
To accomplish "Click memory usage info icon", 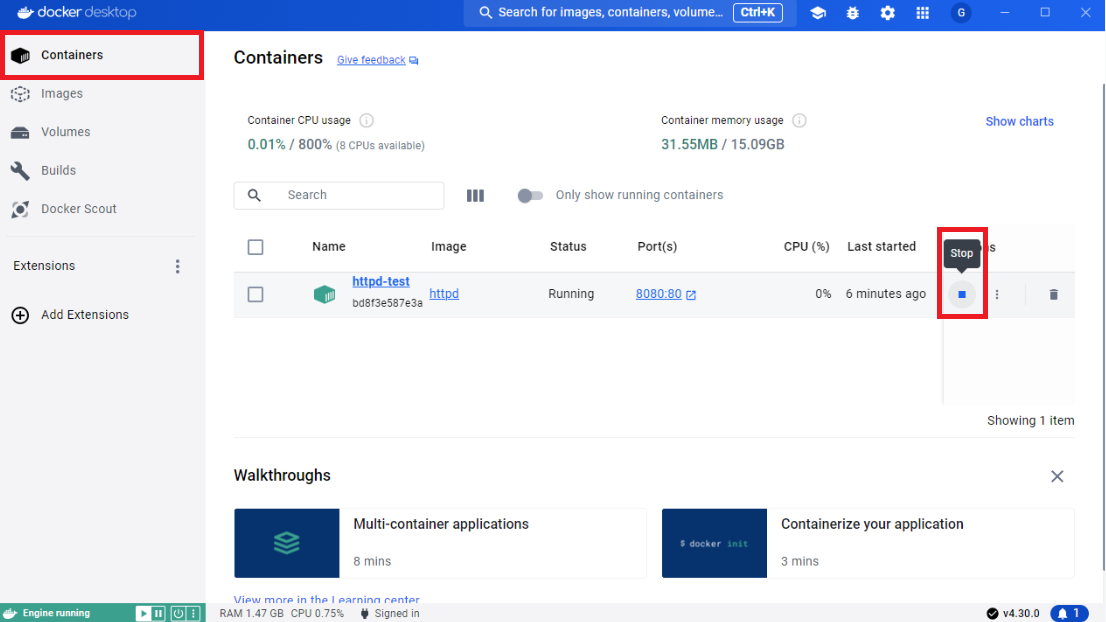I will coord(799,121).
